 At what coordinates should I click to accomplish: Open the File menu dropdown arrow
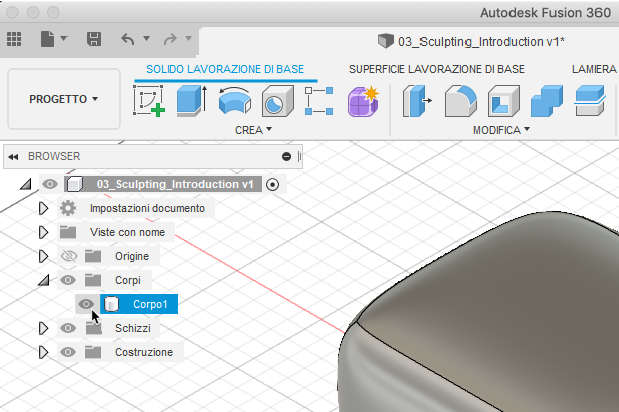point(64,38)
